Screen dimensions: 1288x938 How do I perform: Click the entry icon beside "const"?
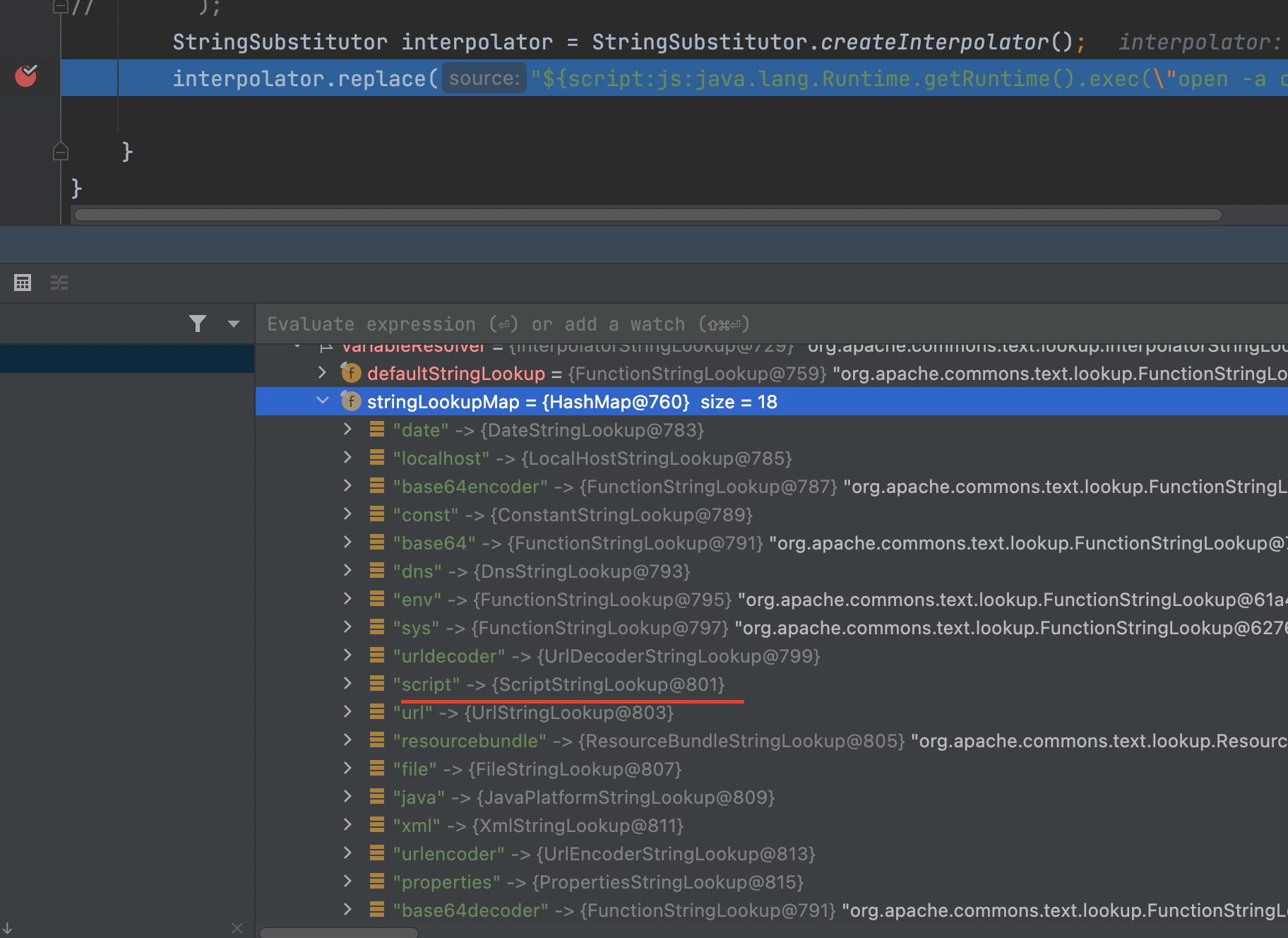[377, 513]
